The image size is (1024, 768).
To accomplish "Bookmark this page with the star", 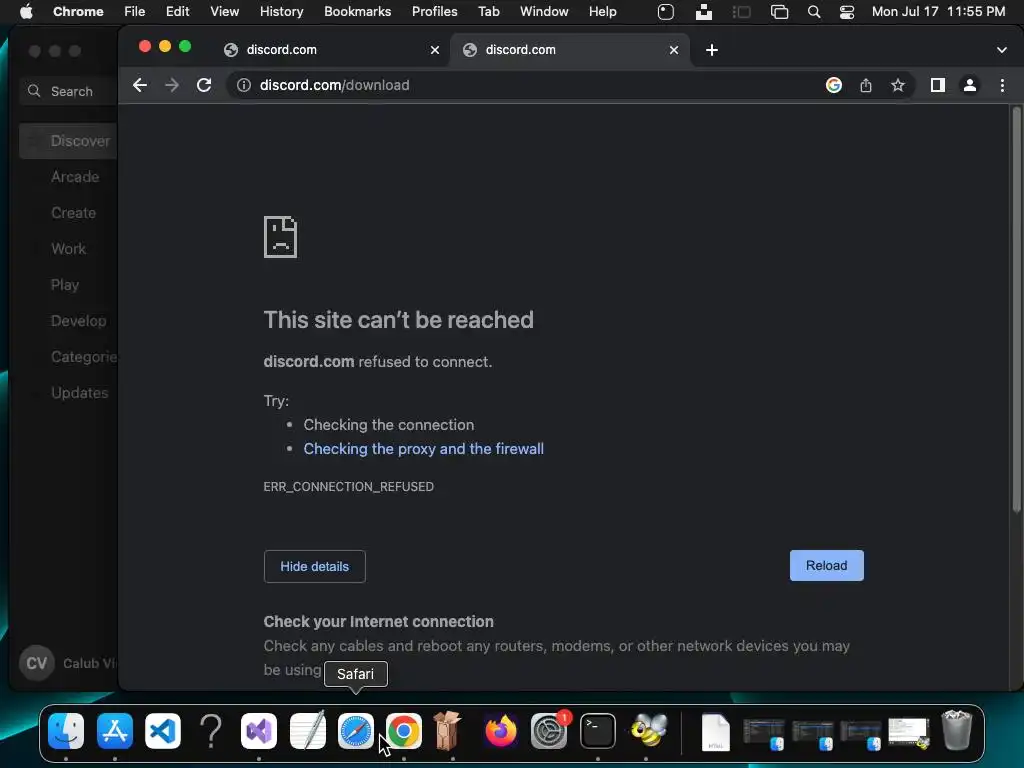I will point(898,85).
